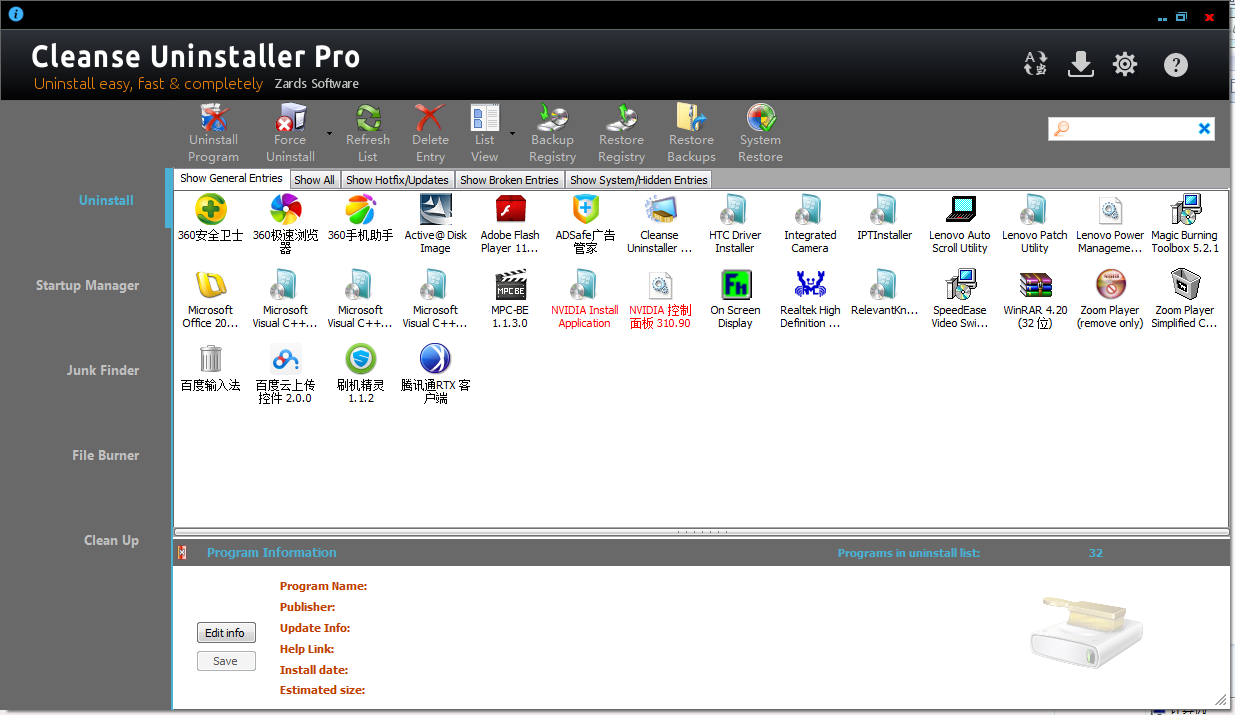The width and height of the screenshot is (1235, 715).
Task: Click the Uninstall Program toolbar icon
Action: click(213, 118)
